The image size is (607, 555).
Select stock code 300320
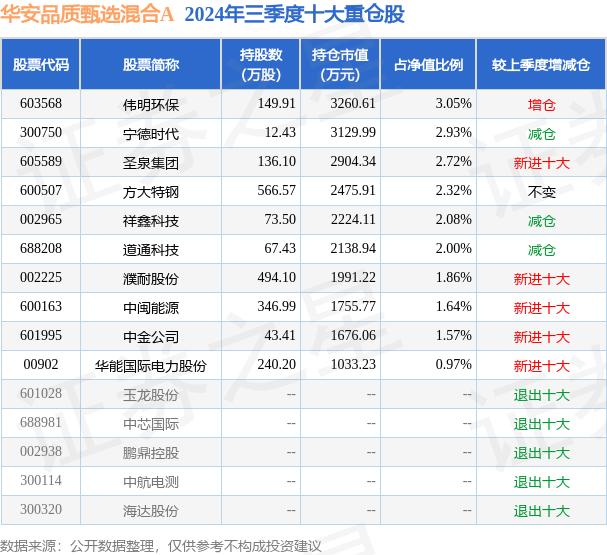tap(41, 510)
